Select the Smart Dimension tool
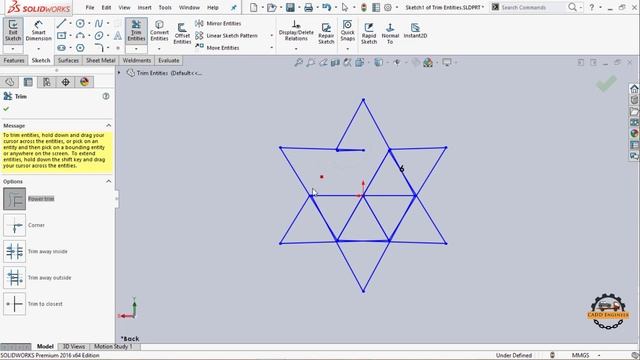The width and height of the screenshot is (640, 360). click(x=38, y=30)
